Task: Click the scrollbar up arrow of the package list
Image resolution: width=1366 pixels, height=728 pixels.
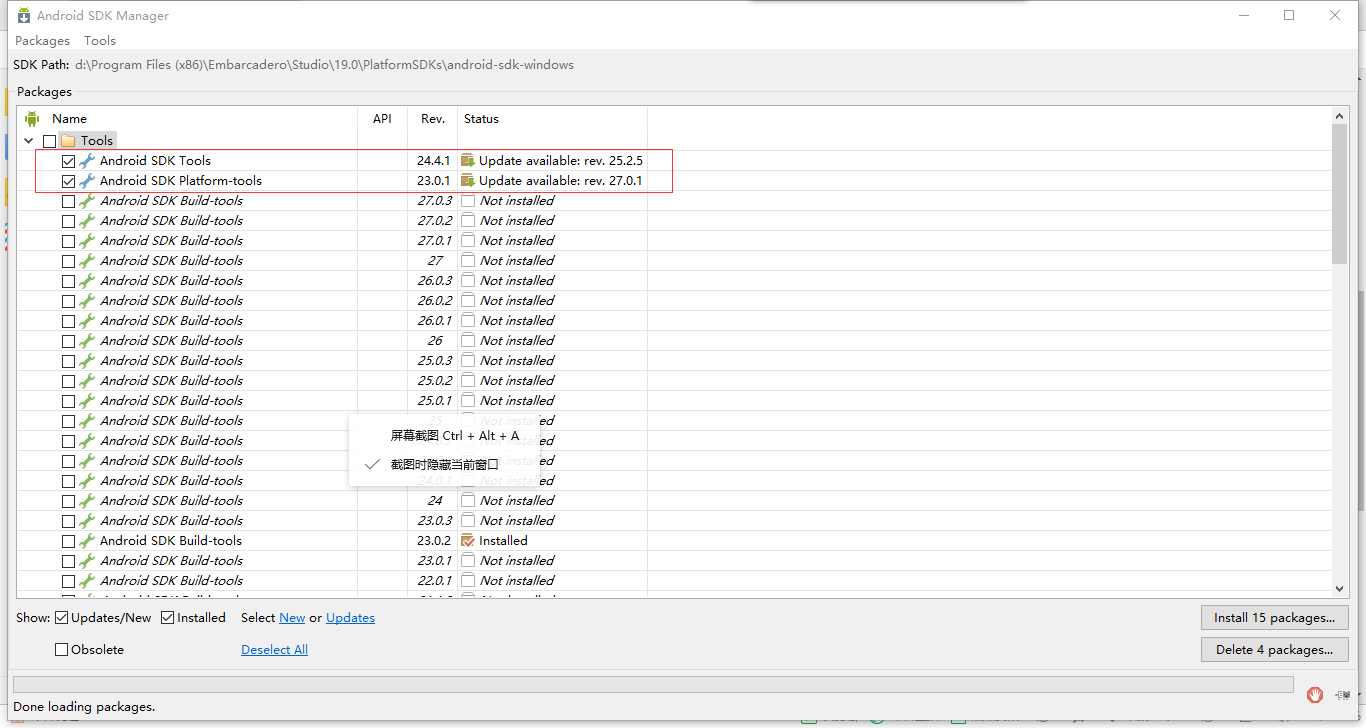Action: click(x=1340, y=117)
